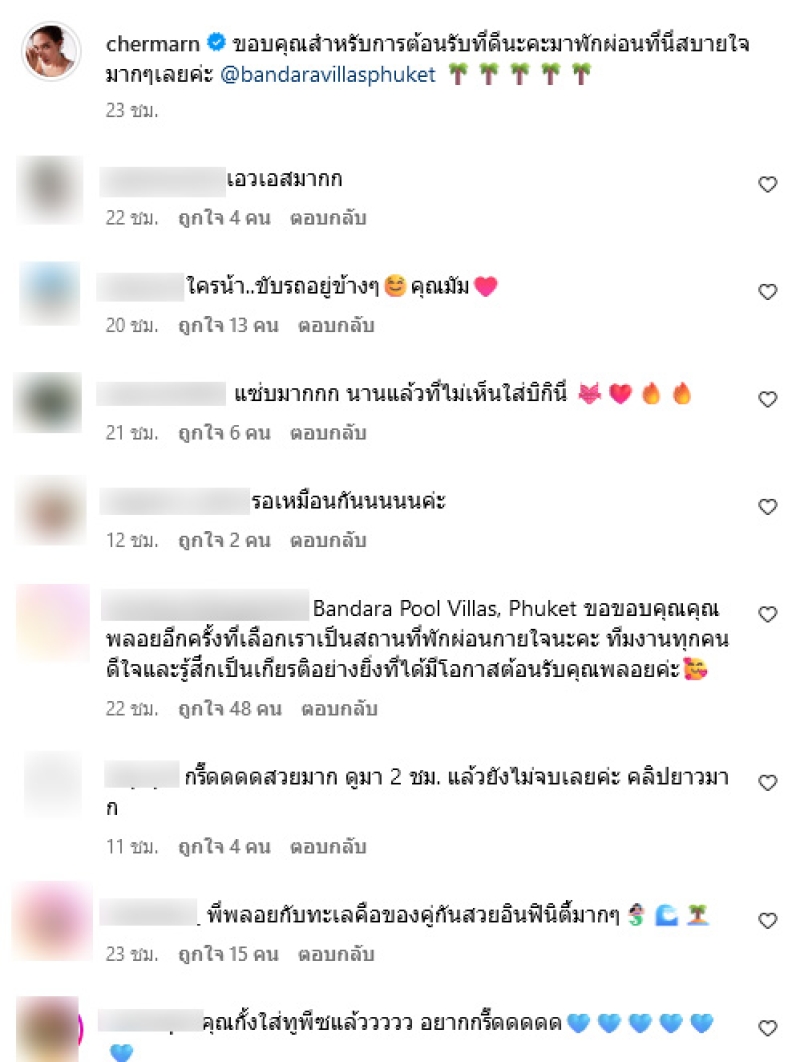This screenshot has height=1062, width=800.
Task: Like the comment about แซ่บมากกก bikini
Action: [767, 400]
